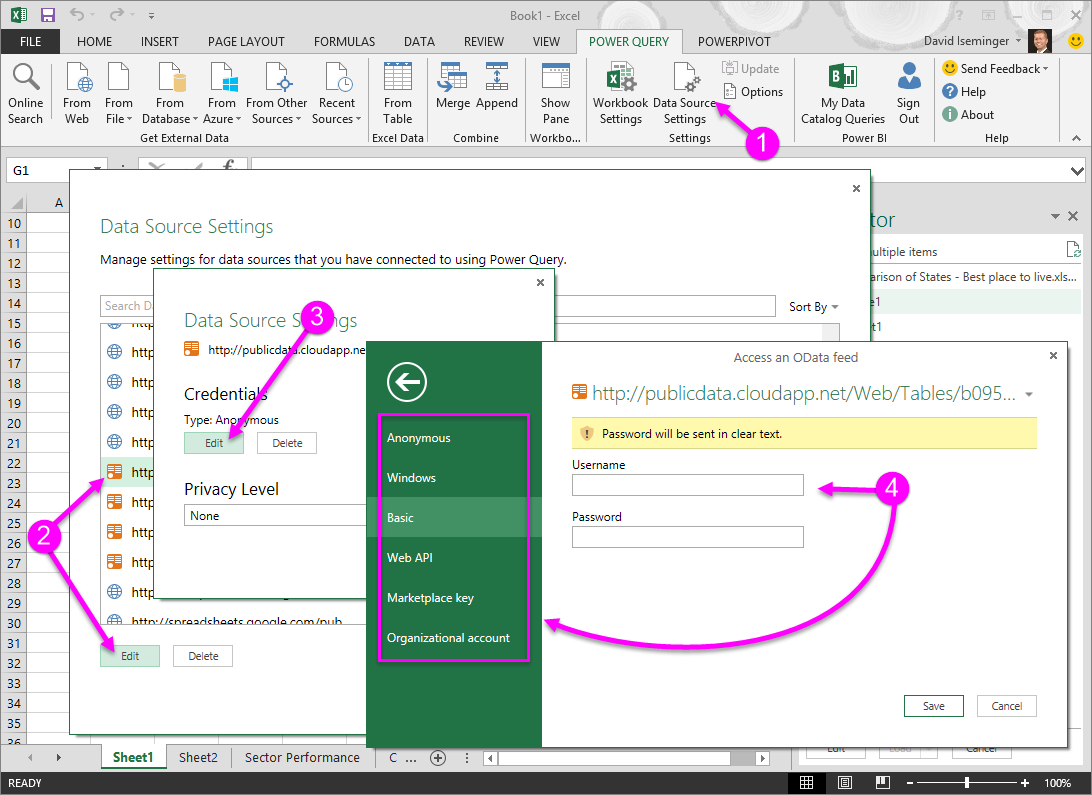Expand the From Database dropdown
The height and width of the screenshot is (795, 1092).
pos(170,93)
